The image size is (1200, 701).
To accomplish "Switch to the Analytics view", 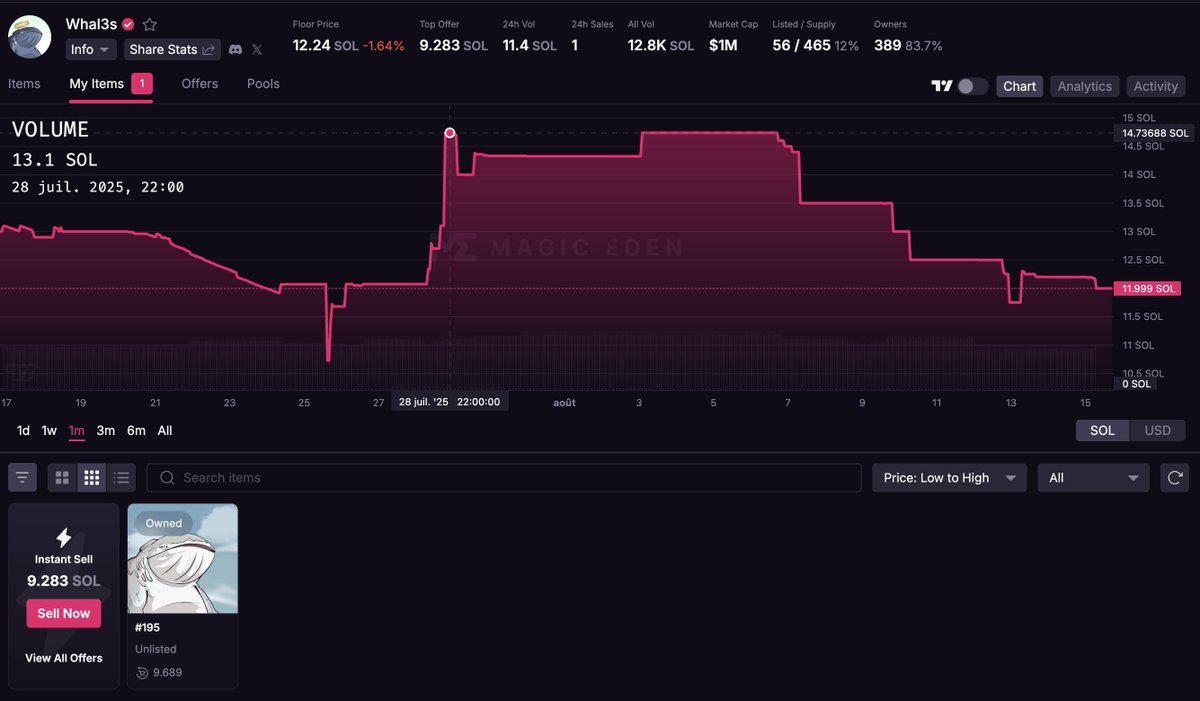I will coord(1085,86).
